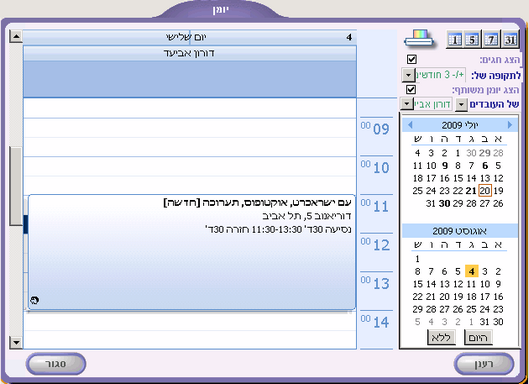This screenshot has width=529, height=384.
Task: Click the סגור close button
Action: [x=56, y=364]
